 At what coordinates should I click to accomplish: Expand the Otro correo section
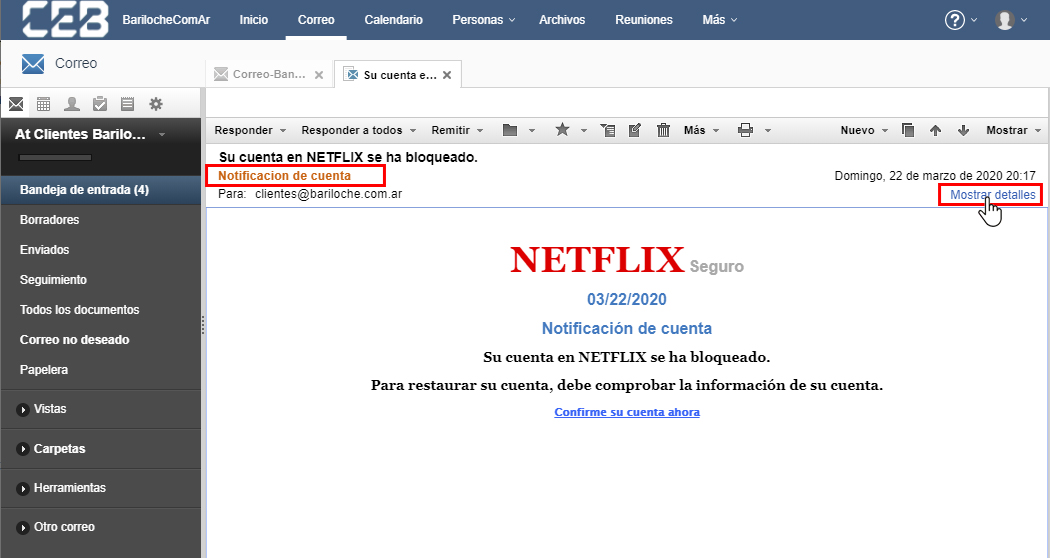(x=23, y=527)
